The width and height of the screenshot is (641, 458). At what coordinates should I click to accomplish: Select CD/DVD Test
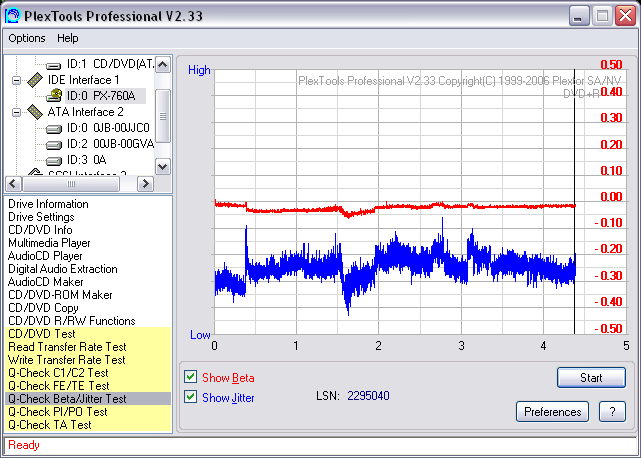pos(88,334)
